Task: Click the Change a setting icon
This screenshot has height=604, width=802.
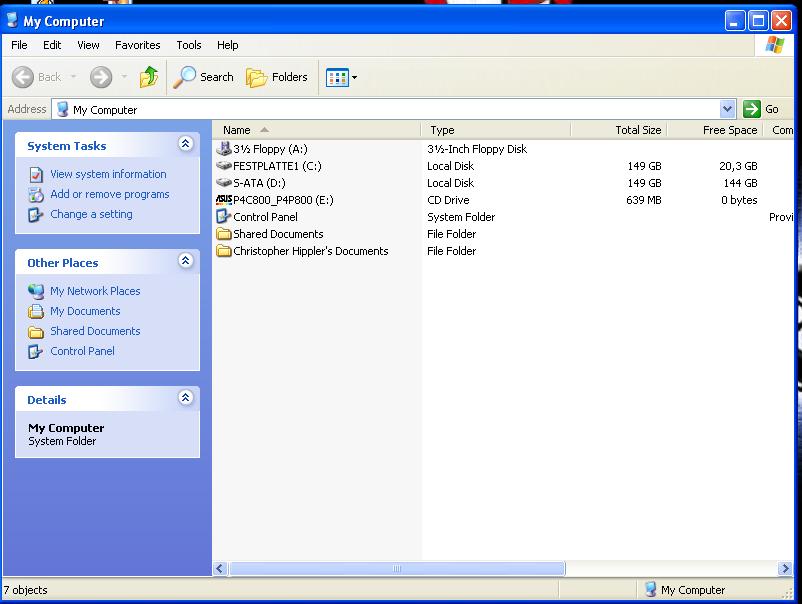Action: [x=35, y=215]
